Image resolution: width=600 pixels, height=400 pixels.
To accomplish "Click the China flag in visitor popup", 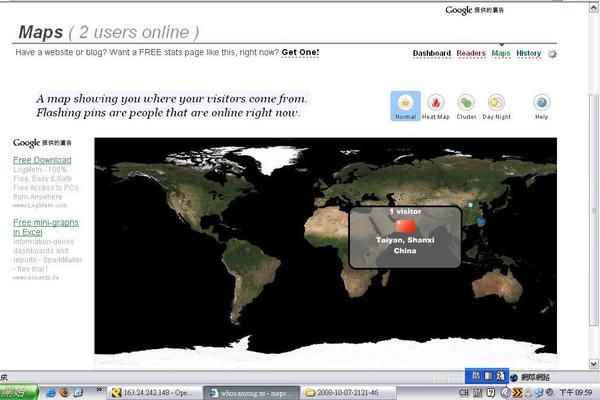I will [405, 225].
